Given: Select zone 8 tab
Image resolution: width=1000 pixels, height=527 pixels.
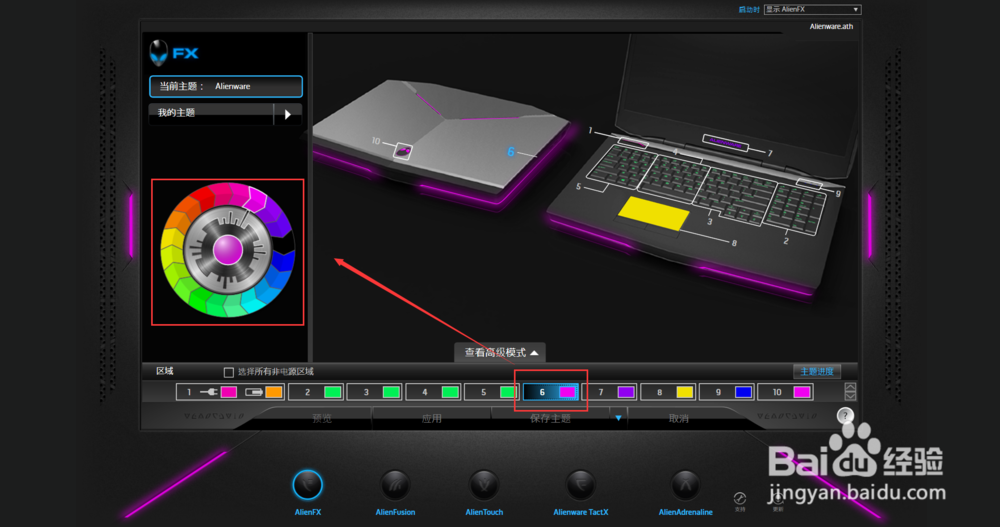Looking at the screenshot, I should (667, 392).
